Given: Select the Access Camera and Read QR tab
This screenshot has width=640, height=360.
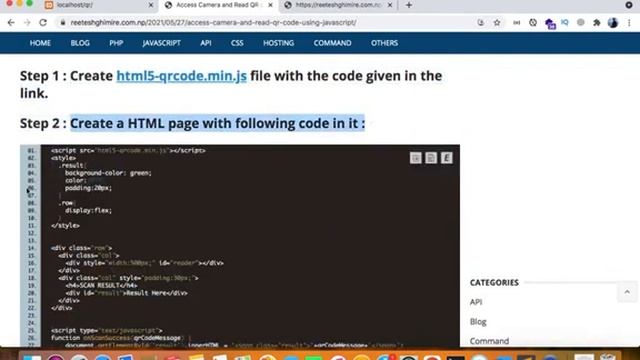Looking at the screenshot, I should tap(218, 5).
